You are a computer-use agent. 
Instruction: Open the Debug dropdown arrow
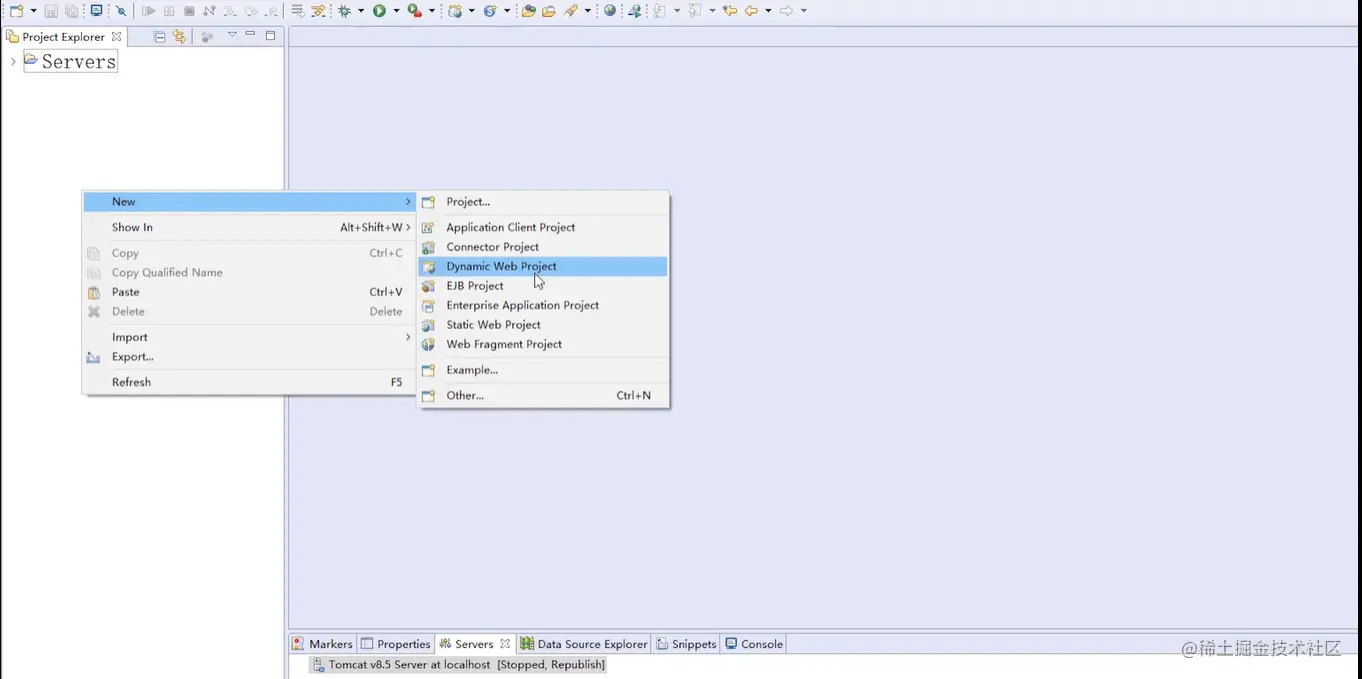tap(361, 11)
